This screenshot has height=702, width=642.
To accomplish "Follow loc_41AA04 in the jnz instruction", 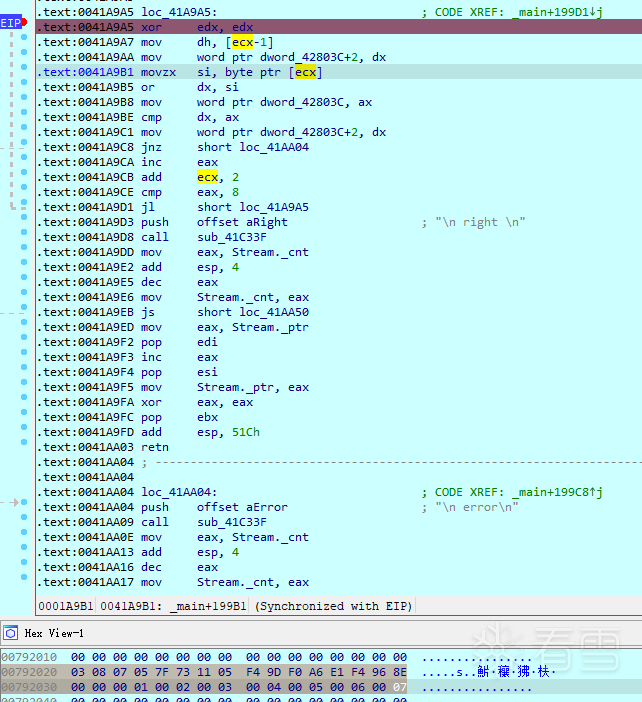I will [x=274, y=147].
